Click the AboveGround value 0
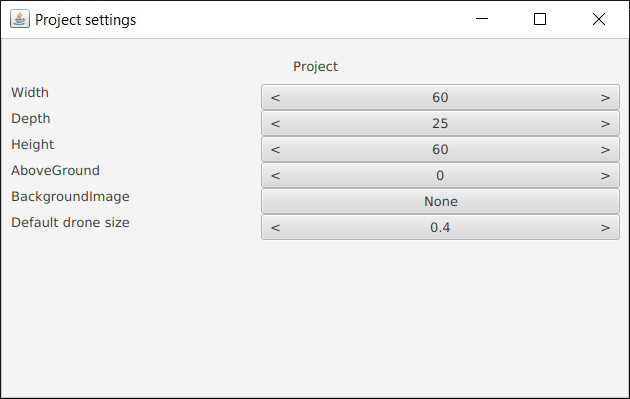This screenshot has height=399, width=630. pyautogui.click(x=440, y=175)
